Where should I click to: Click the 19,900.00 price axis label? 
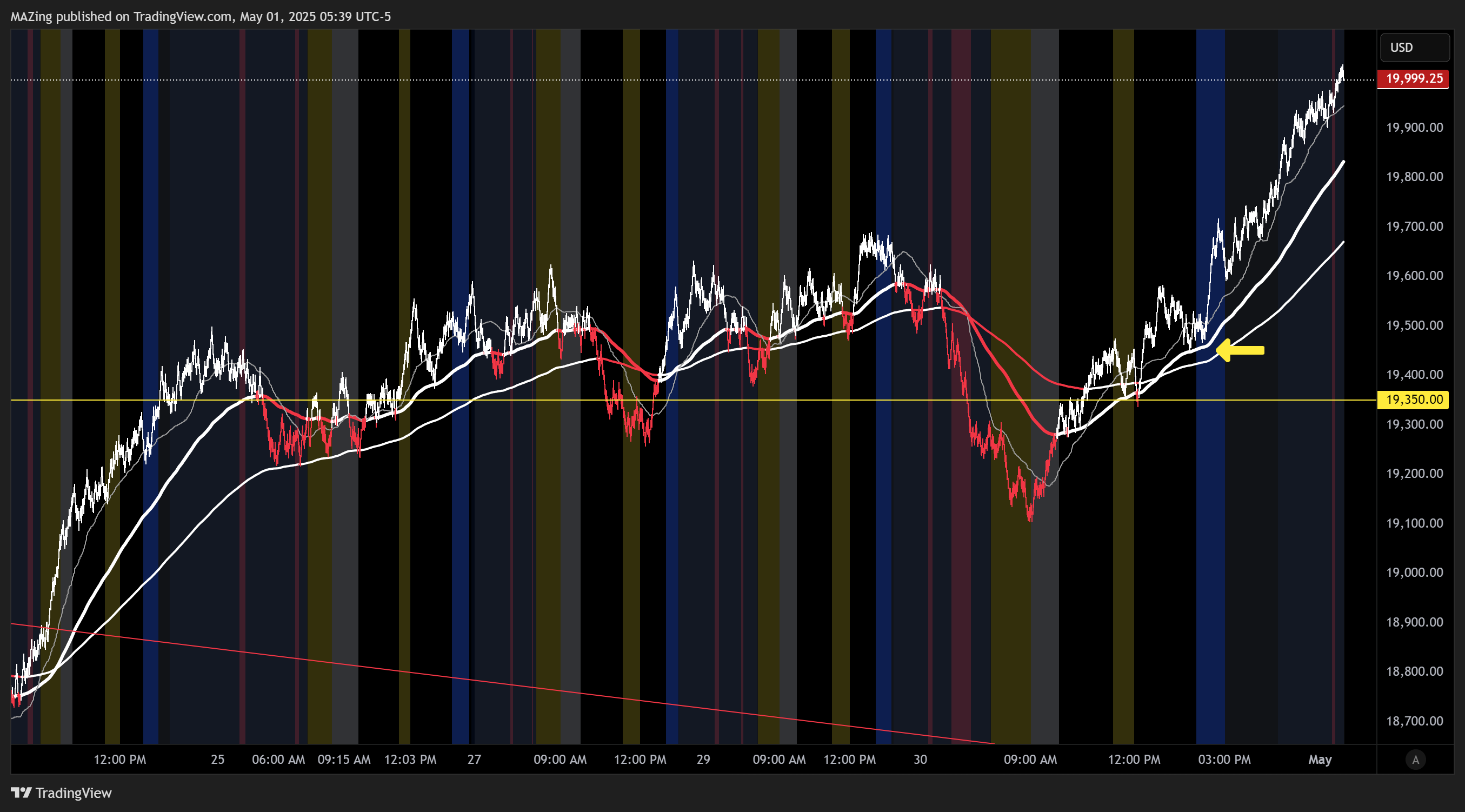1414,128
